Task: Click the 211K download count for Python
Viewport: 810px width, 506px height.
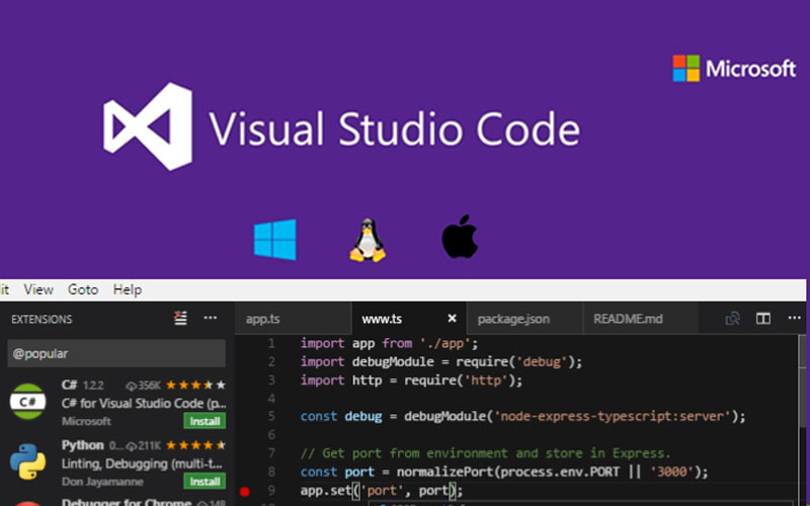Action: click(144, 446)
